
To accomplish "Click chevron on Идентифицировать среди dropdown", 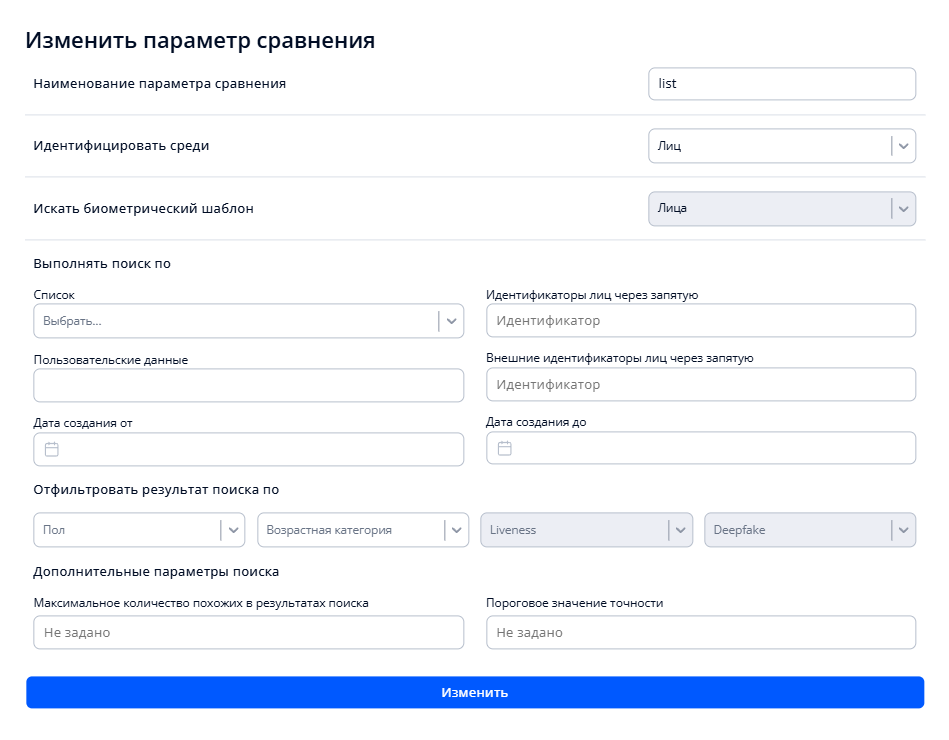I will click(902, 145).
